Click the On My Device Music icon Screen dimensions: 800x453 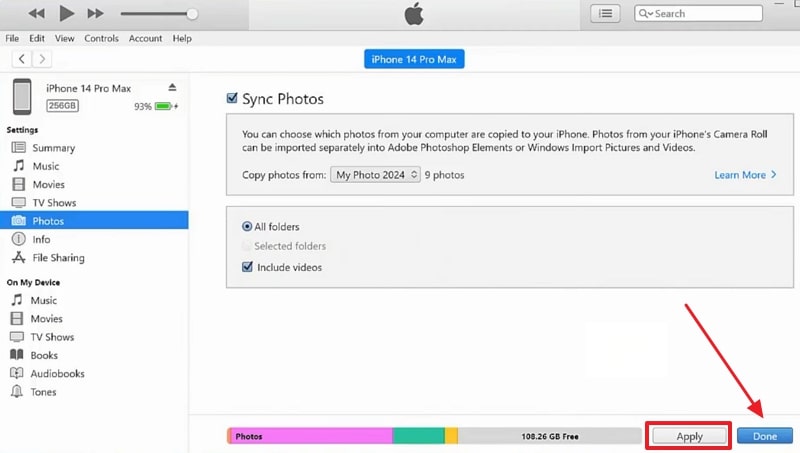coord(17,300)
